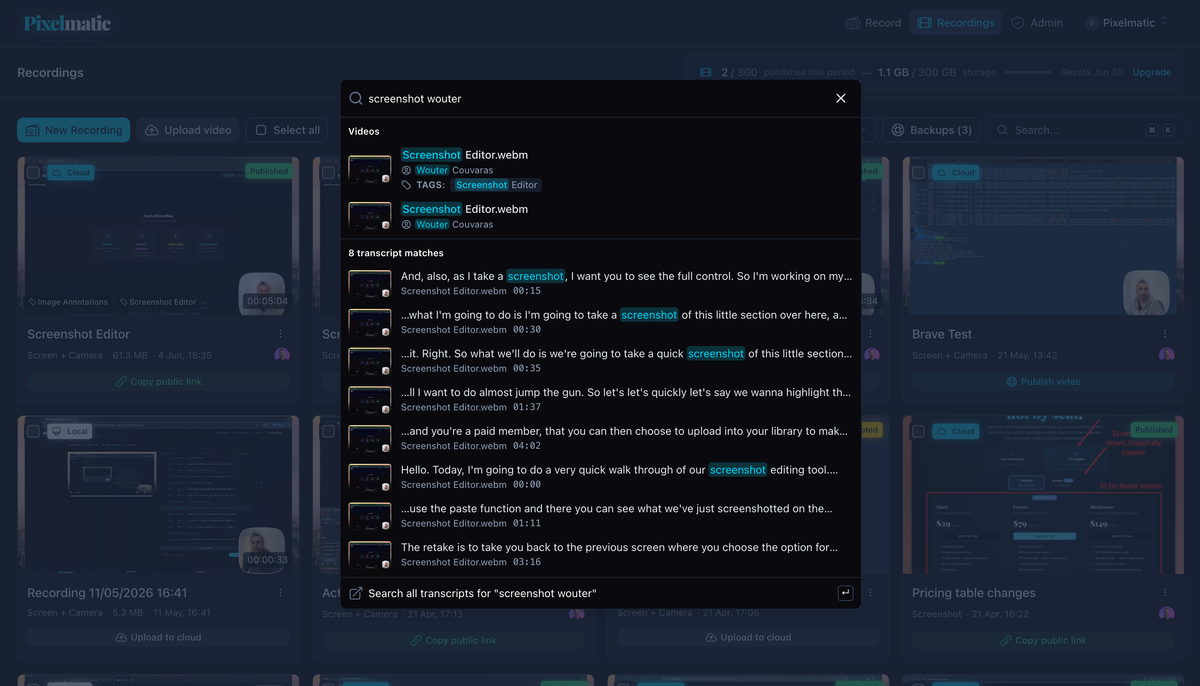The height and width of the screenshot is (686, 1200).
Task: Select the Brave Test card checkbox
Action: click(x=918, y=173)
